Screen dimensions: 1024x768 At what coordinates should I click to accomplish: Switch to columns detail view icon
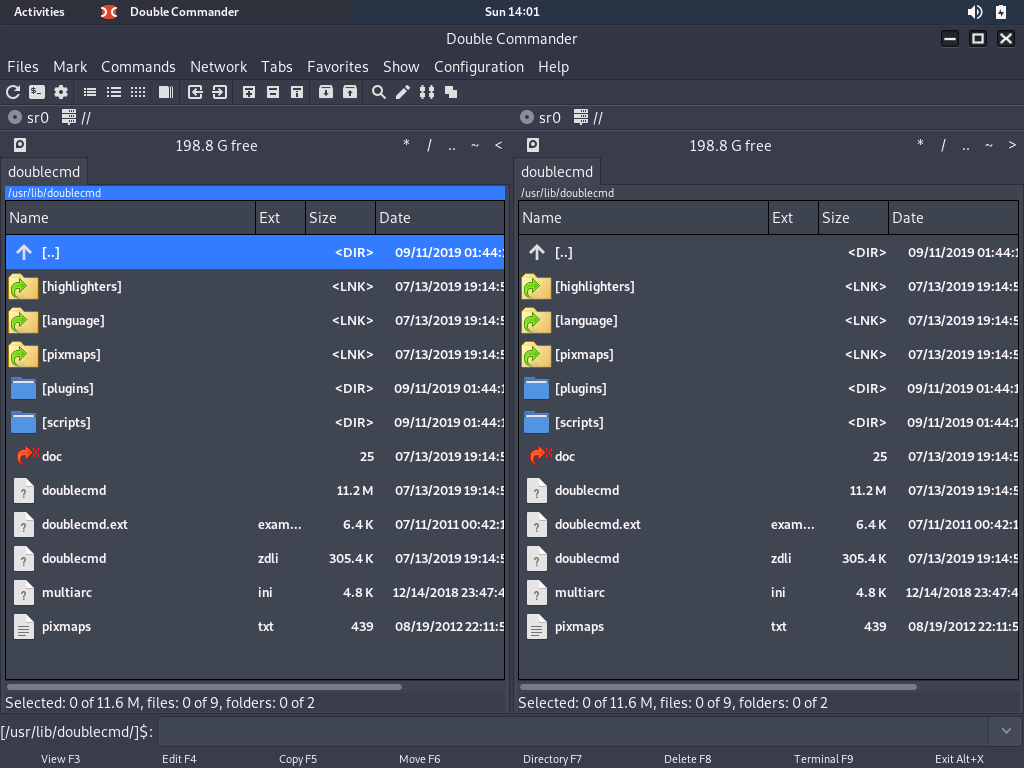tap(114, 92)
